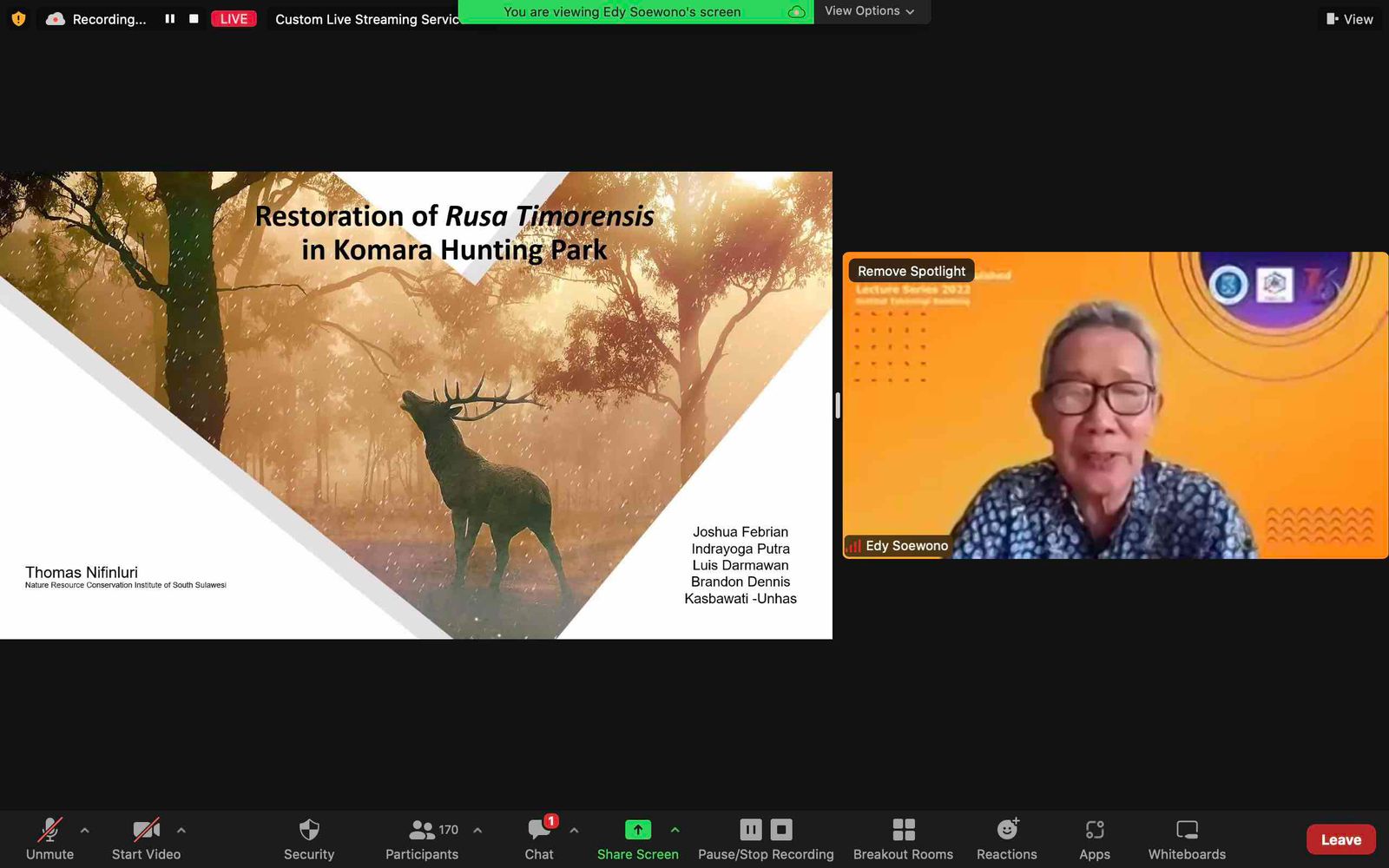Click the encryption shield icon at top left

[18, 18]
